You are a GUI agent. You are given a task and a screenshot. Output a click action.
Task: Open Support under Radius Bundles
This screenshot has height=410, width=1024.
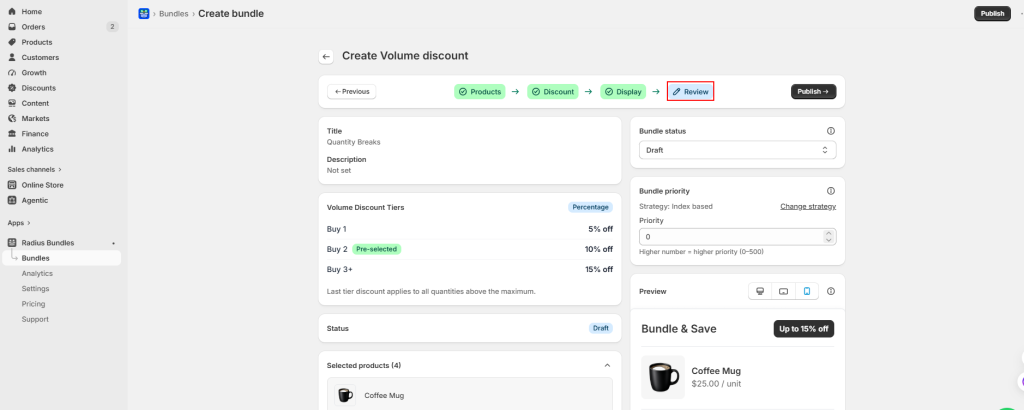35,319
